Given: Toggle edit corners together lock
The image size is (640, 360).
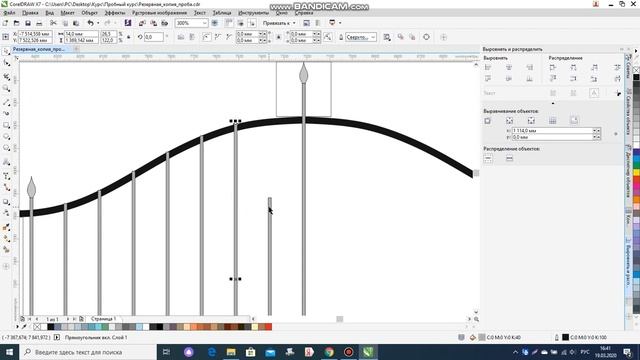Looking at the screenshot, I should coord(279,37).
